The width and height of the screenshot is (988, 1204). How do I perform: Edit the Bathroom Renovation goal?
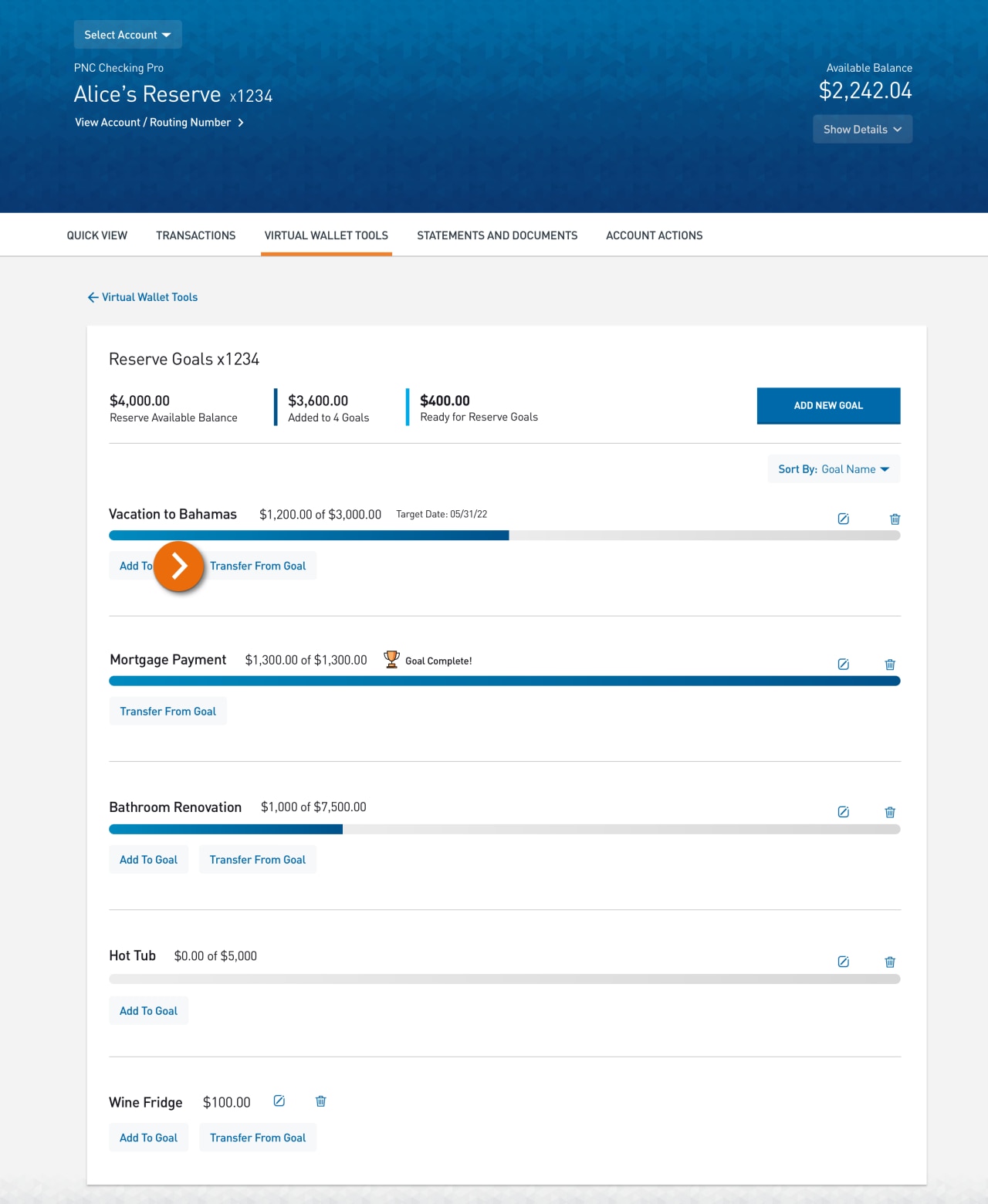843,812
